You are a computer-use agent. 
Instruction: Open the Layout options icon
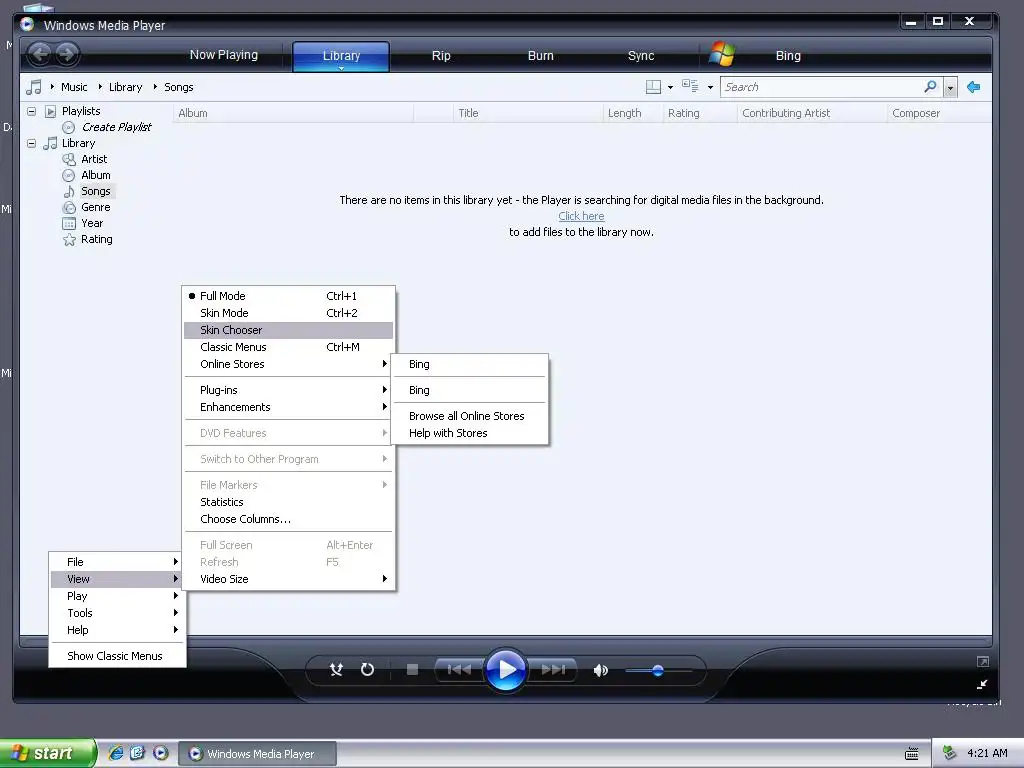653,87
